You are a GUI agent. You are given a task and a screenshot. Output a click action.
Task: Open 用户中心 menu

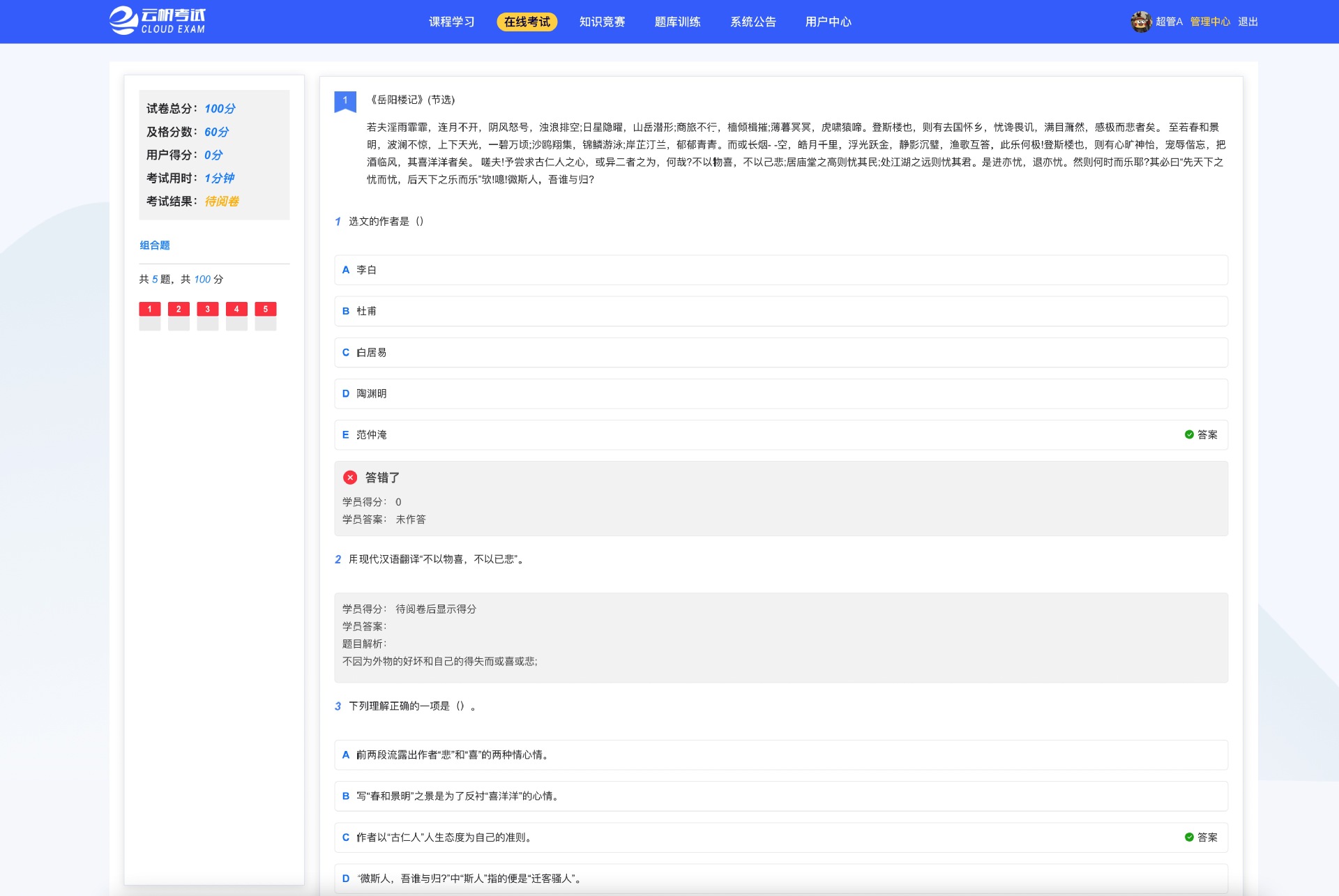pyautogui.click(x=828, y=22)
